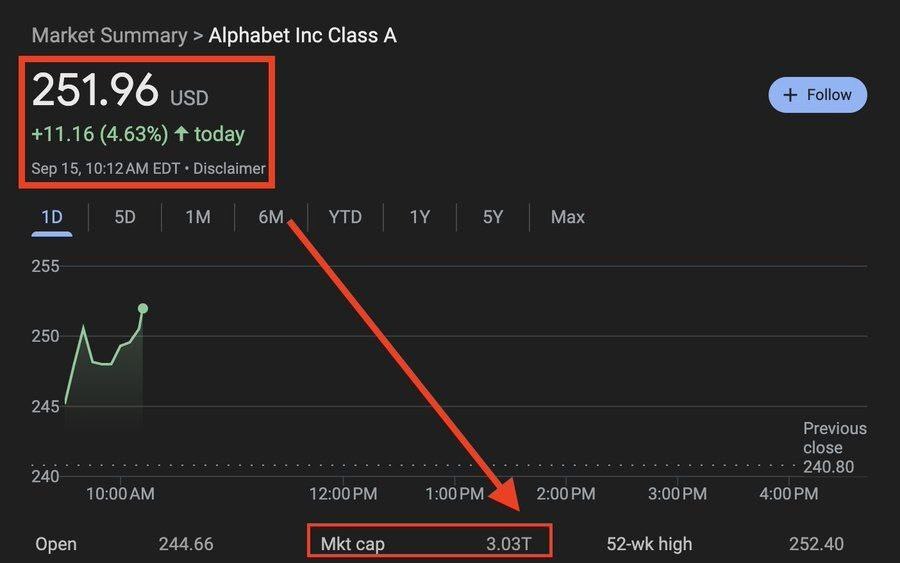Select the 1Y time range

coord(420,217)
